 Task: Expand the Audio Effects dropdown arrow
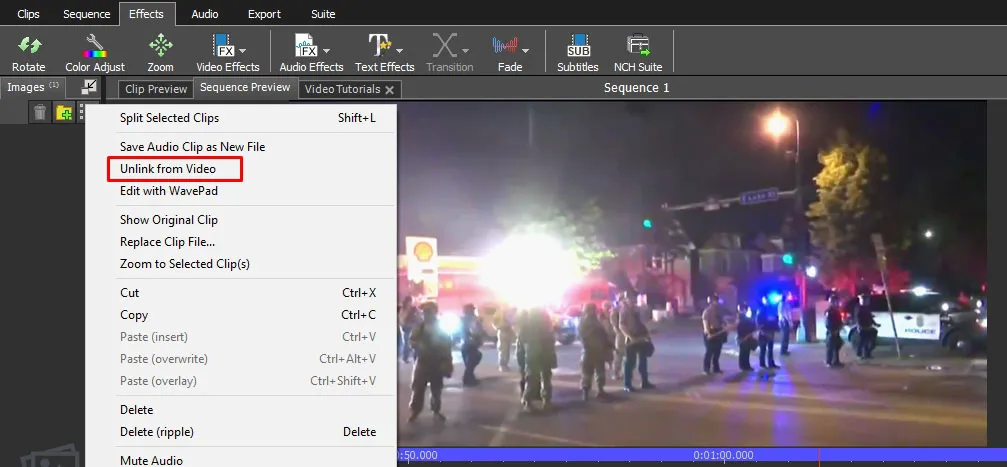coord(325,48)
